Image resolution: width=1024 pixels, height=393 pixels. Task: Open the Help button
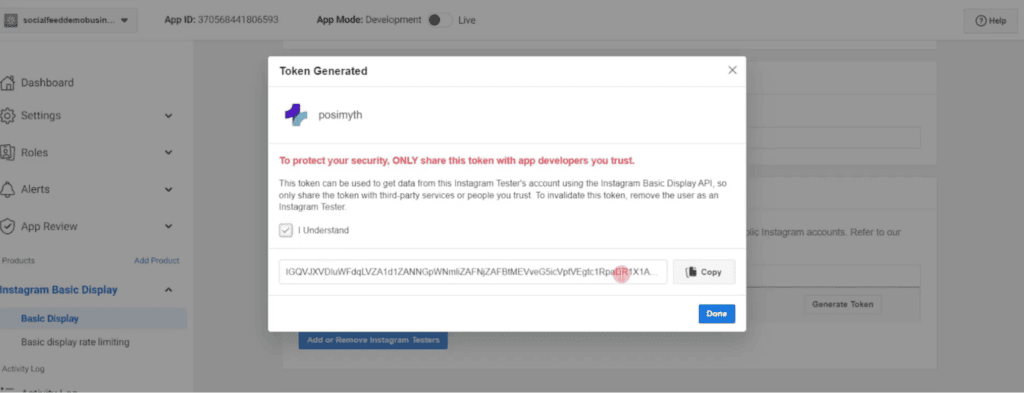(x=991, y=21)
